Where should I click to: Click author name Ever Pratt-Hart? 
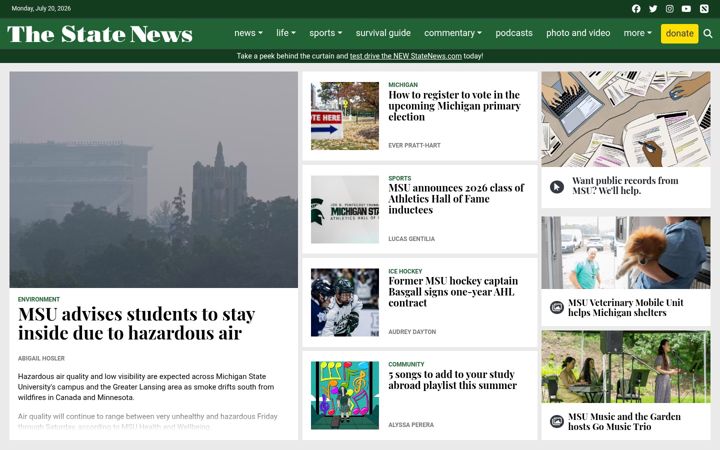(x=414, y=146)
